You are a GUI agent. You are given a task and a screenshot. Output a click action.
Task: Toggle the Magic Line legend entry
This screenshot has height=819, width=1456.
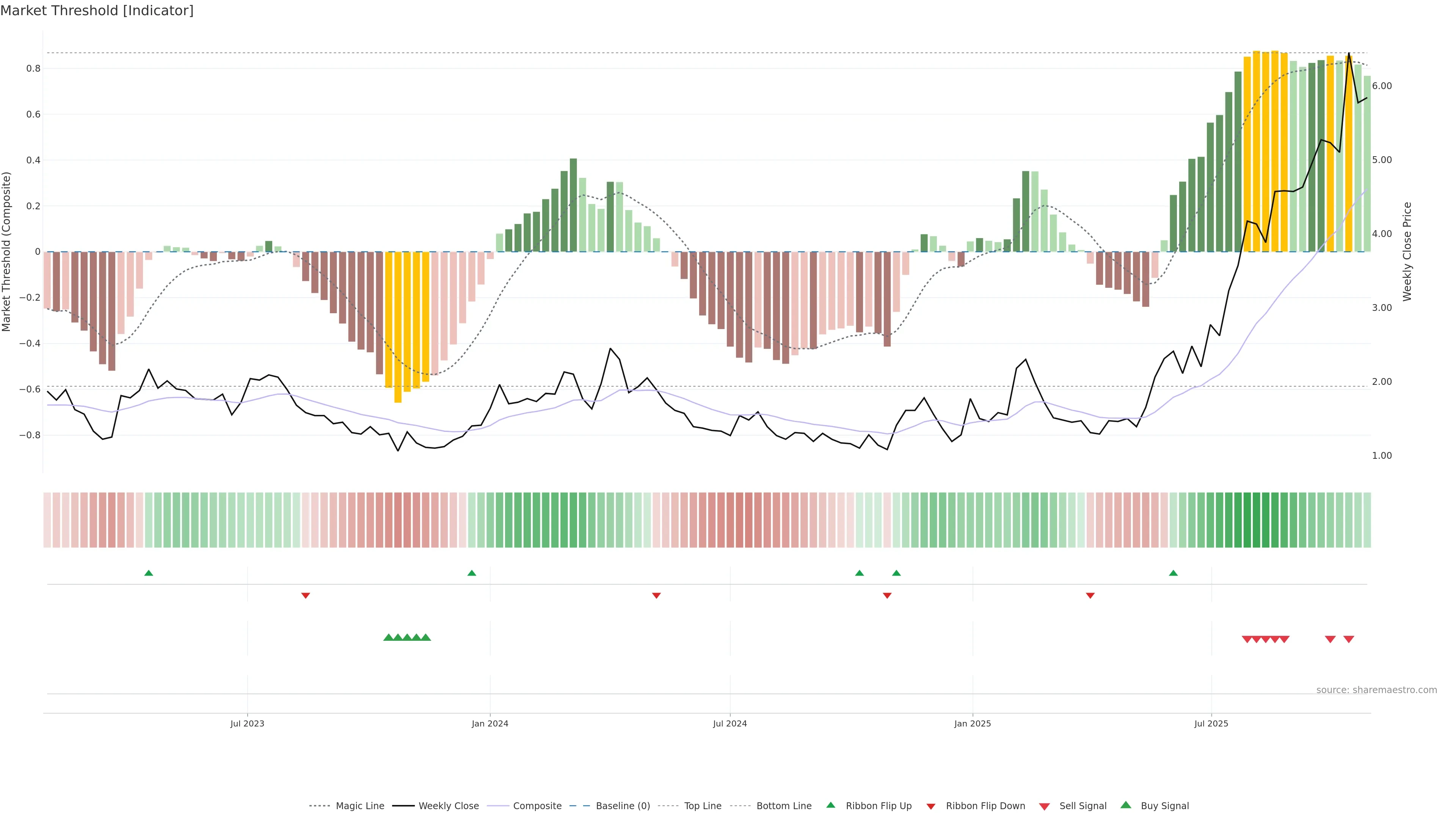coord(359,805)
